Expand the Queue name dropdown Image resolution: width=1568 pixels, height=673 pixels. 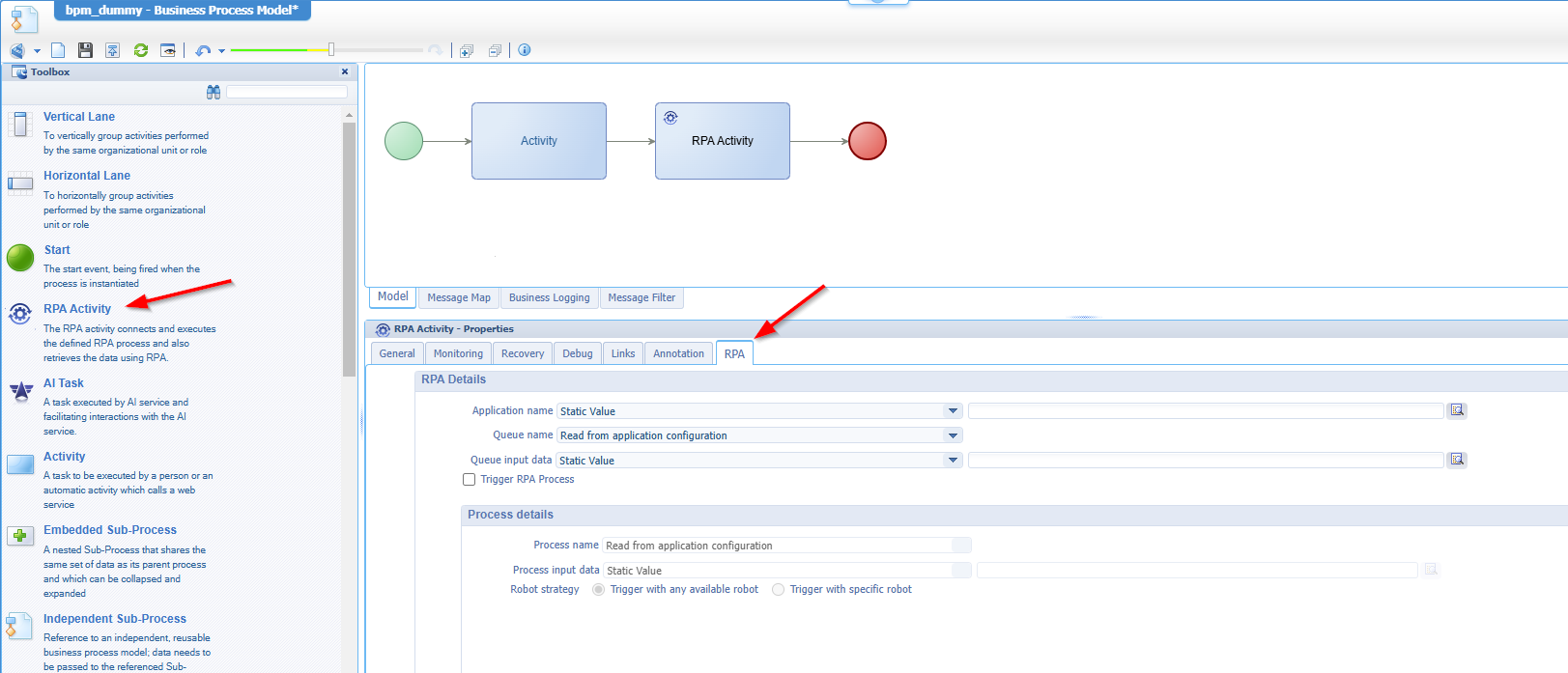click(953, 435)
